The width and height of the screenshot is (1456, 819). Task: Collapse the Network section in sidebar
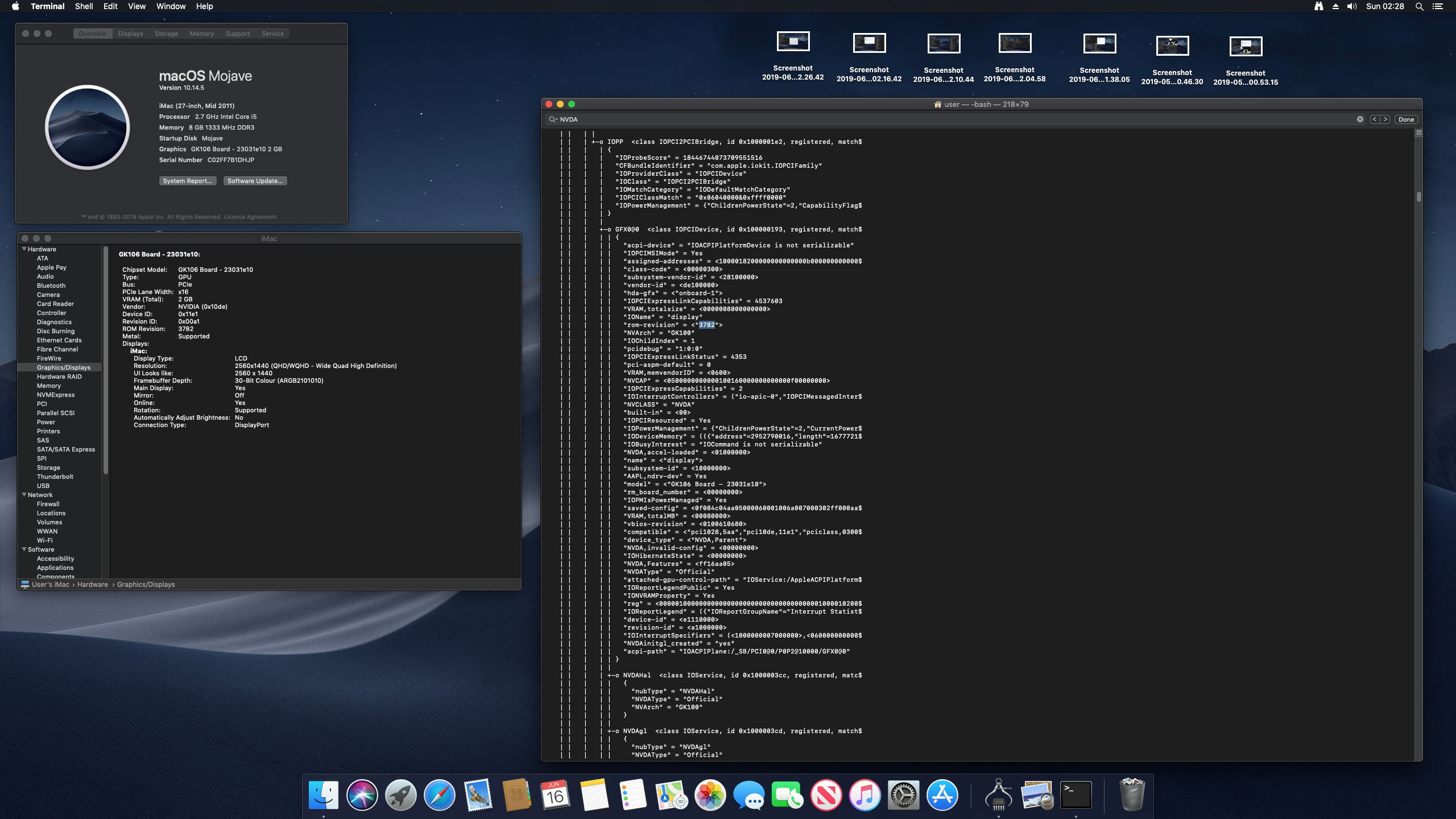click(24, 495)
